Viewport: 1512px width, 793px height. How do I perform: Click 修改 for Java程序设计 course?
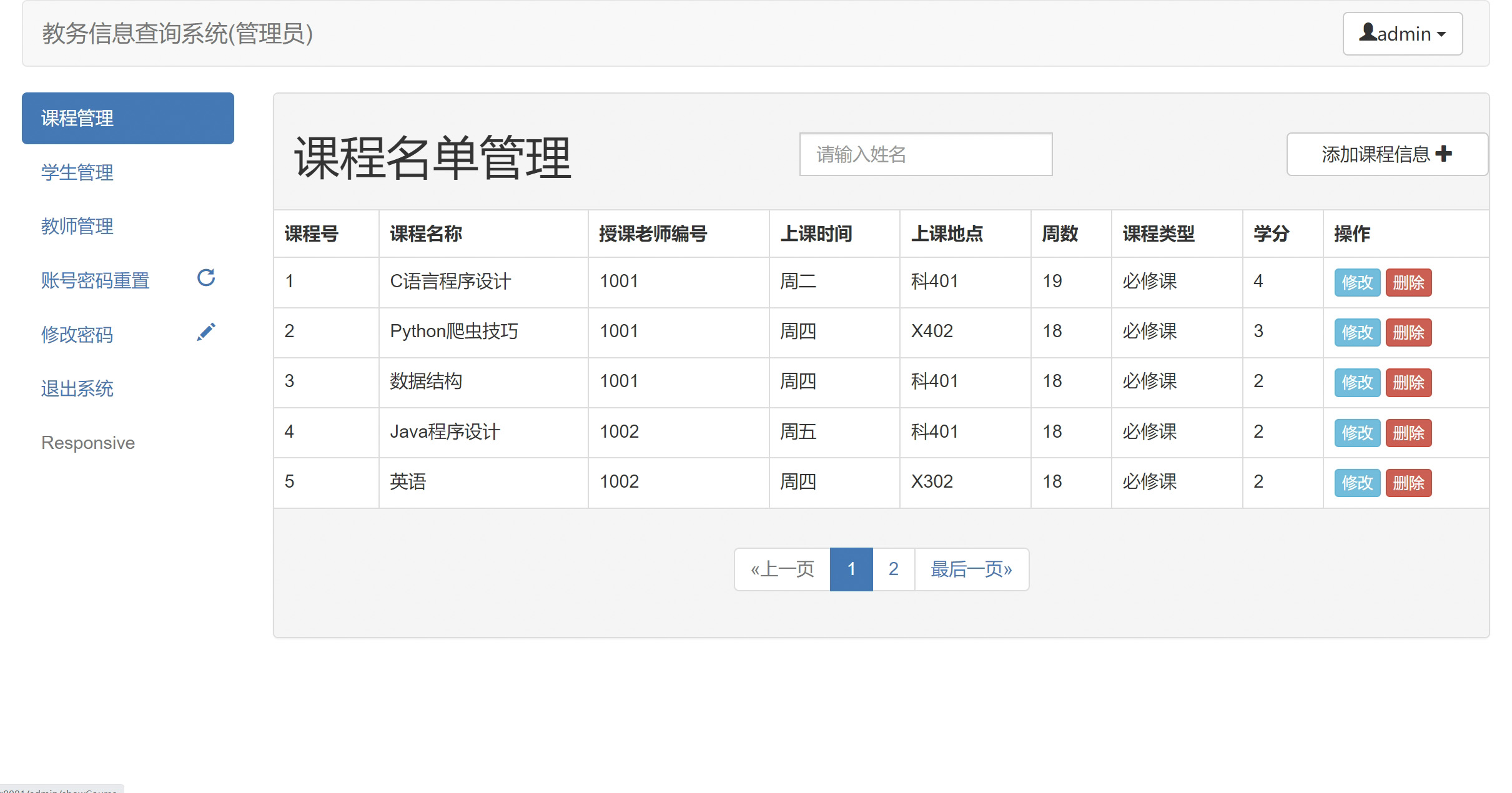pyautogui.click(x=1357, y=433)
